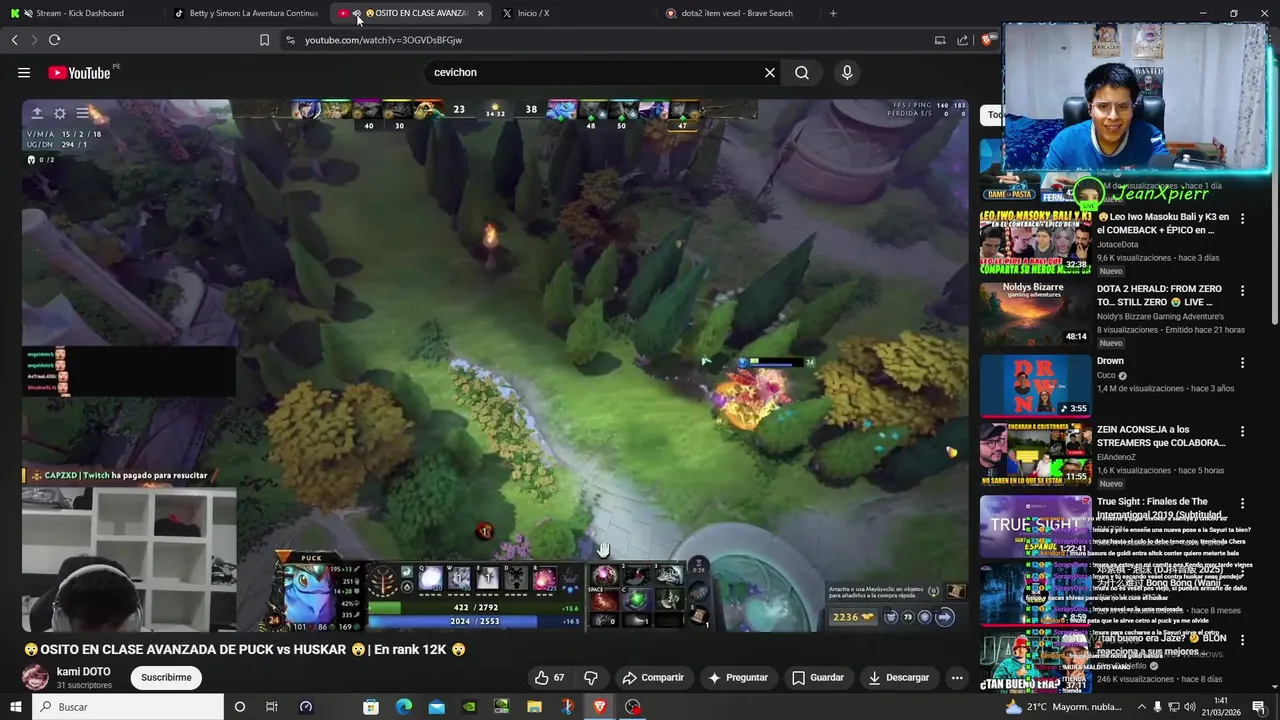Viewport: 1280px width, 720px height.
Task: Open Mail app from taskbar
Action: click(x=437, y=707)
